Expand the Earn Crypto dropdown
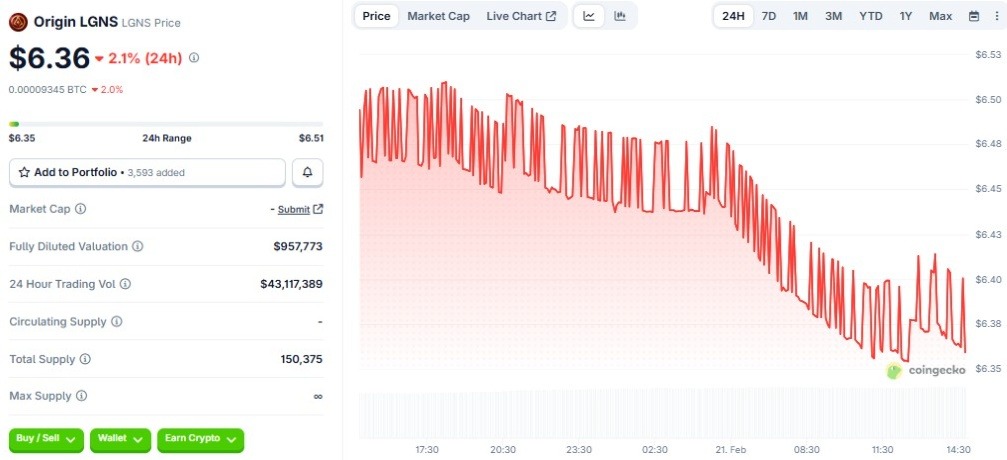Image resolution: width=1007 pixels, height=460 pixels. click(x=200, y=439)
